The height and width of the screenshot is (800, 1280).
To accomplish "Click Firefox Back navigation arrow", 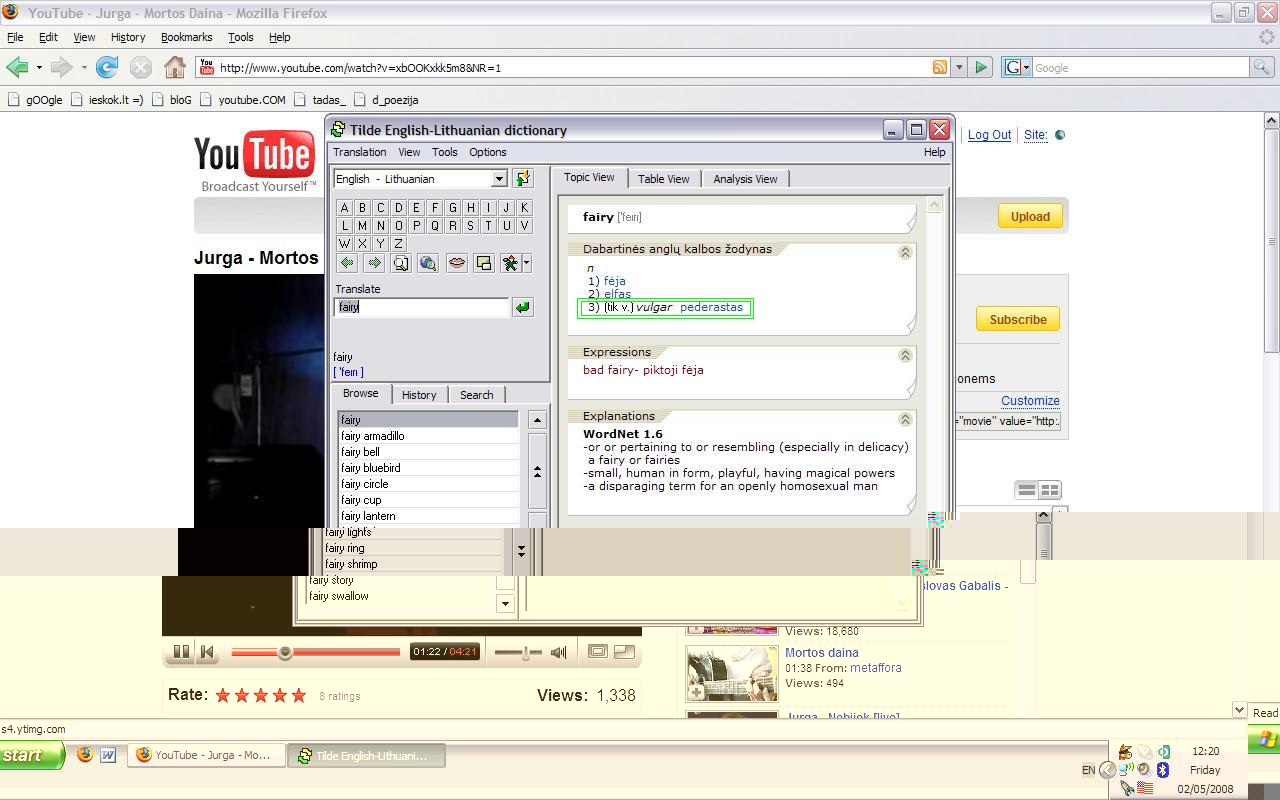I will [x=17, y=67].
